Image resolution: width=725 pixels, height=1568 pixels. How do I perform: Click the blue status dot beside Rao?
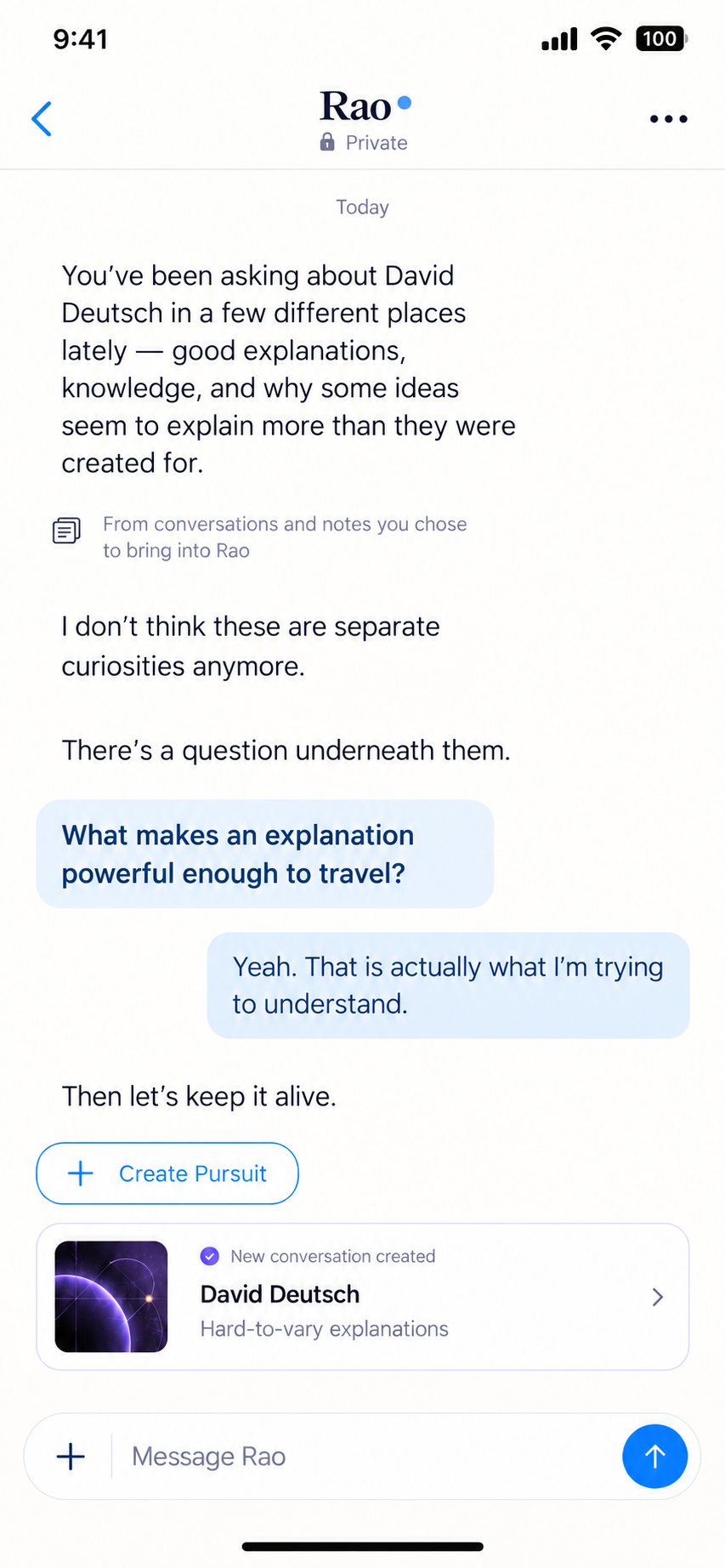405,103
